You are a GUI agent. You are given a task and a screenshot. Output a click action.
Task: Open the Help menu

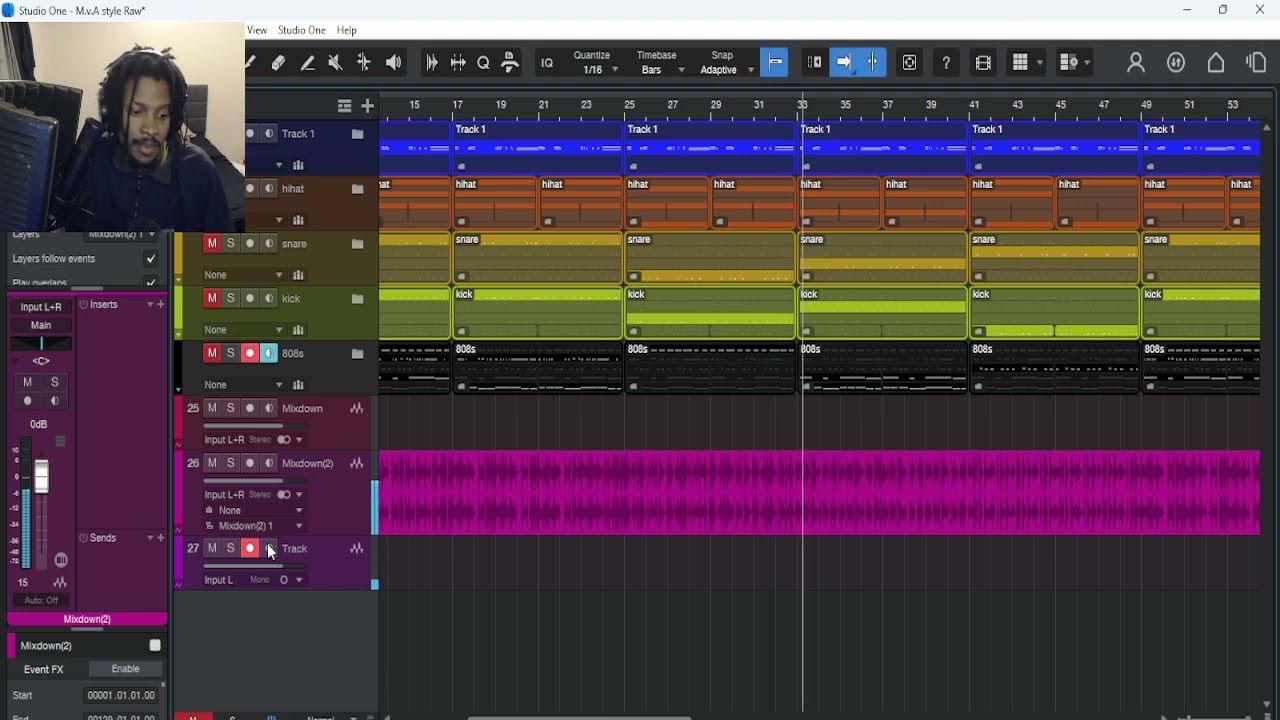click(x=347, y=31)
